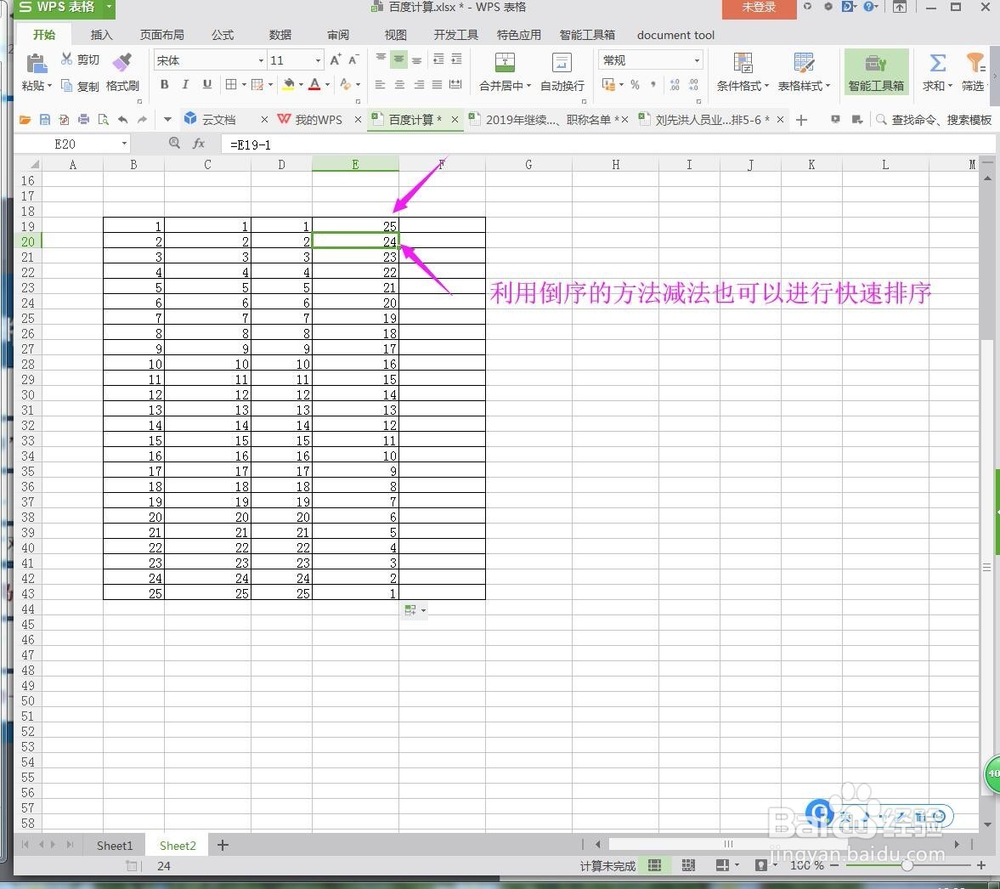The height and width of the screenshot is (889, 1000).
Task: Enable normal view in the status bar
Action: pos(656,865)
